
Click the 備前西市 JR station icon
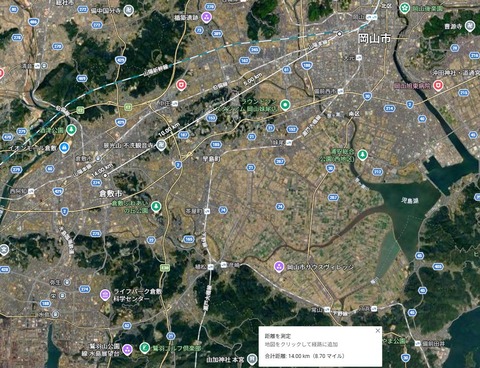340,91
